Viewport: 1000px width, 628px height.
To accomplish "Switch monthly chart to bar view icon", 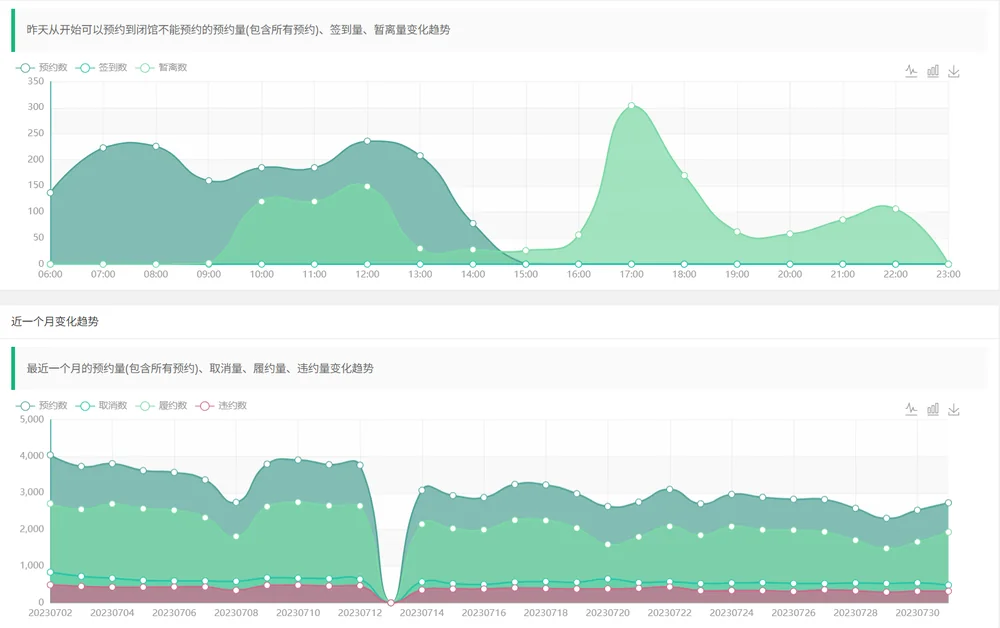I will click(932, 409).
